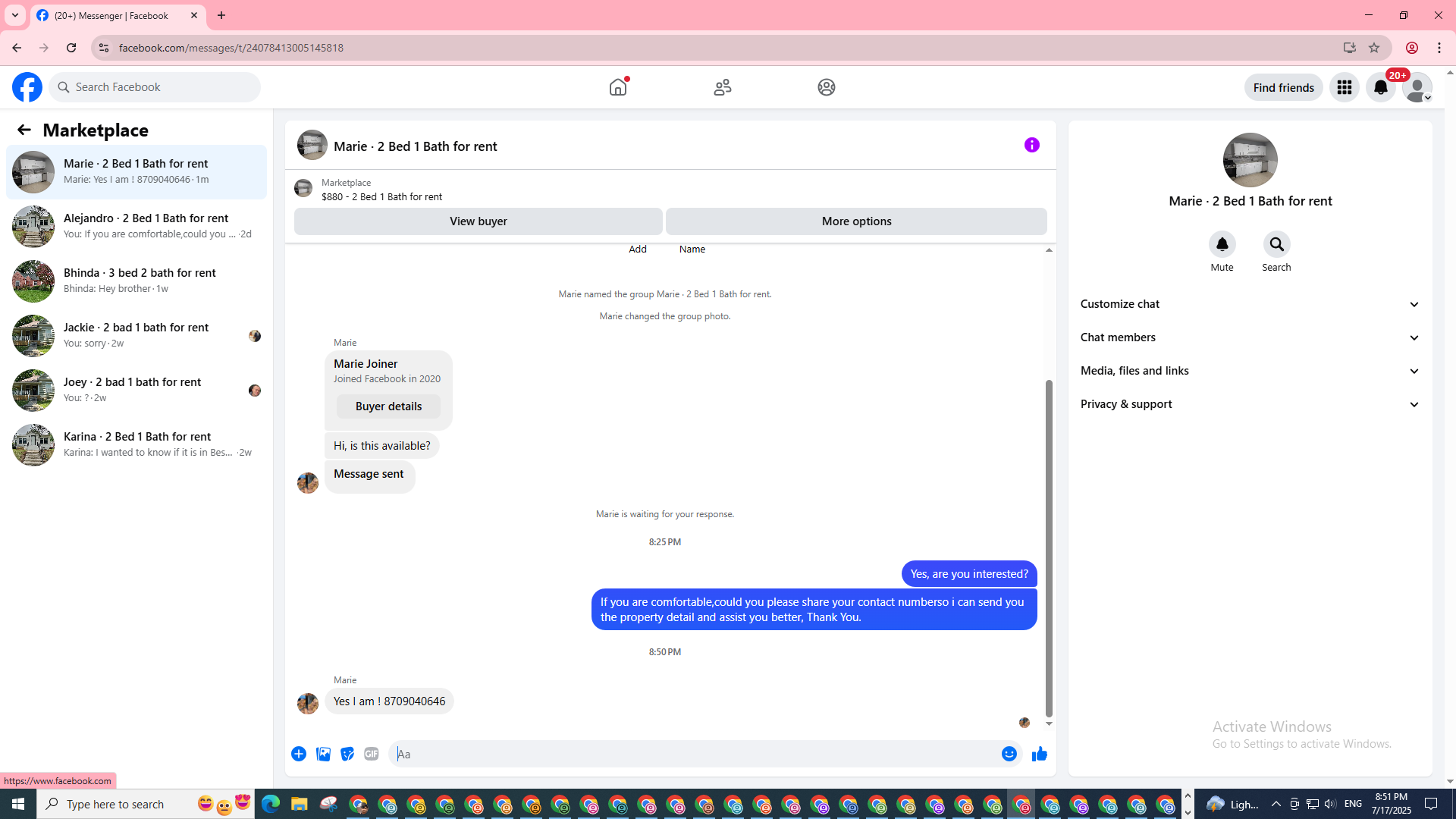Expand Customize chat section

tap(1250, 304)
